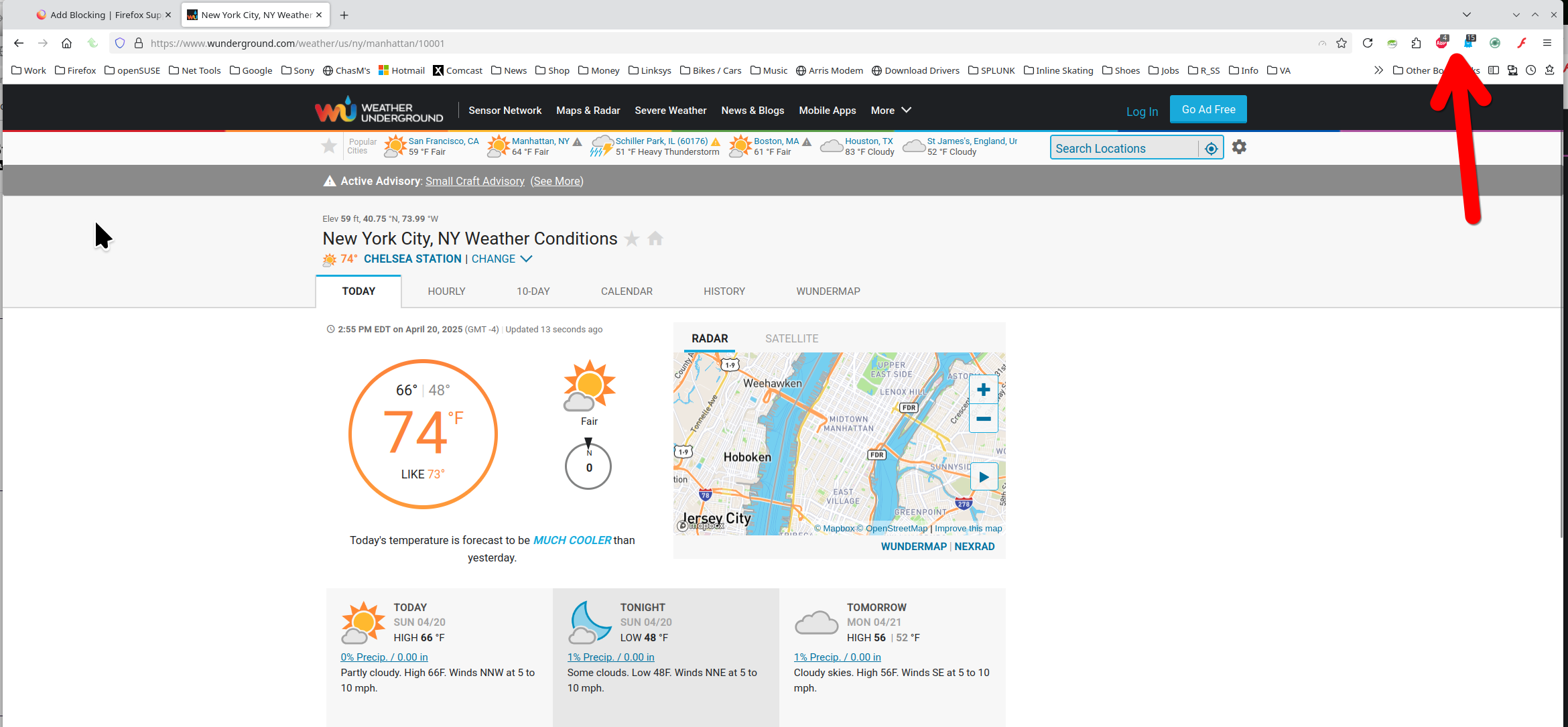Click the browser URL address bar
The width and height of the screenshot is (1568, 727).
(x=730, y=43)
